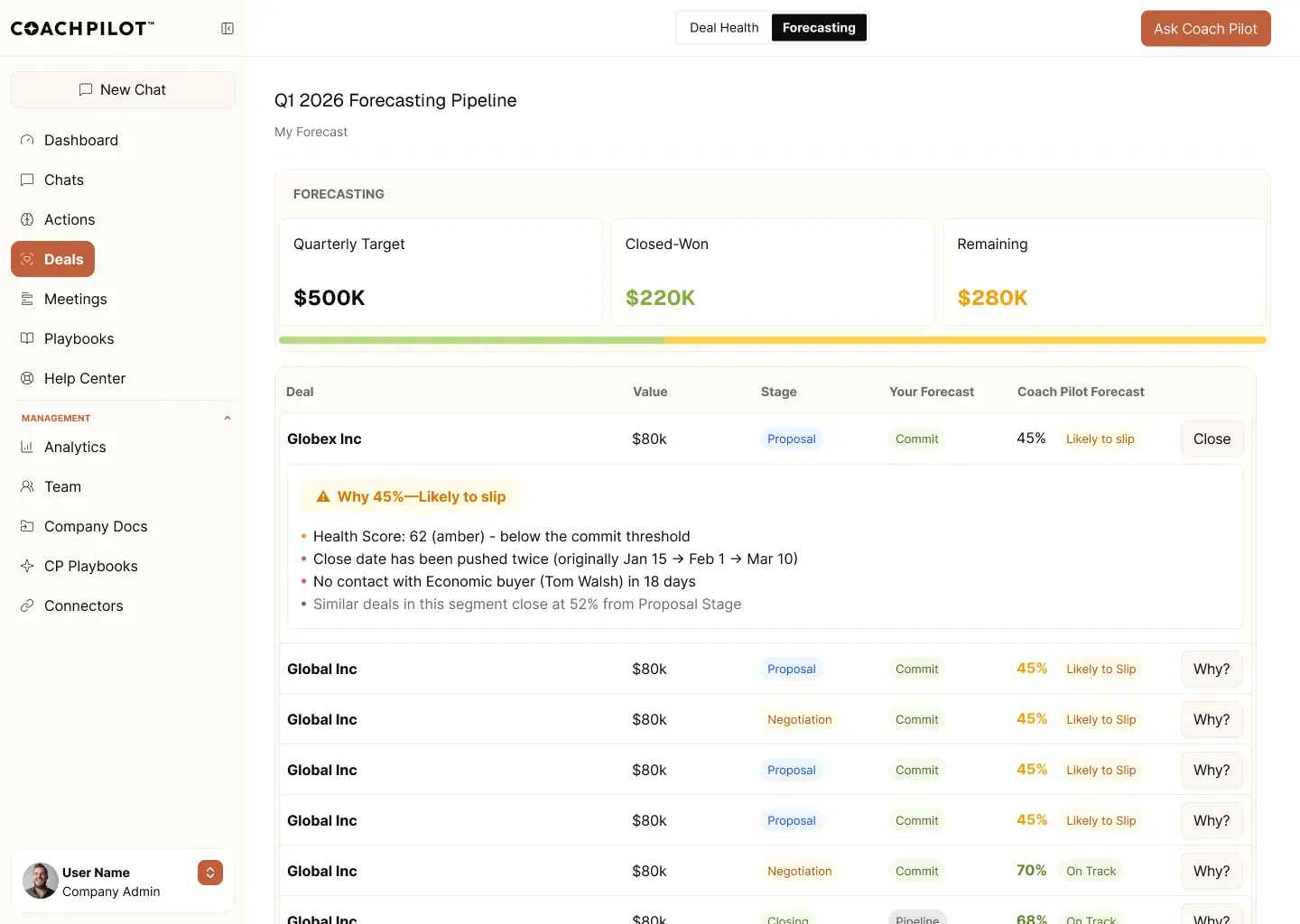
Task: Click the Value column header
Action: pyautogui.click(x=650, y=392)
